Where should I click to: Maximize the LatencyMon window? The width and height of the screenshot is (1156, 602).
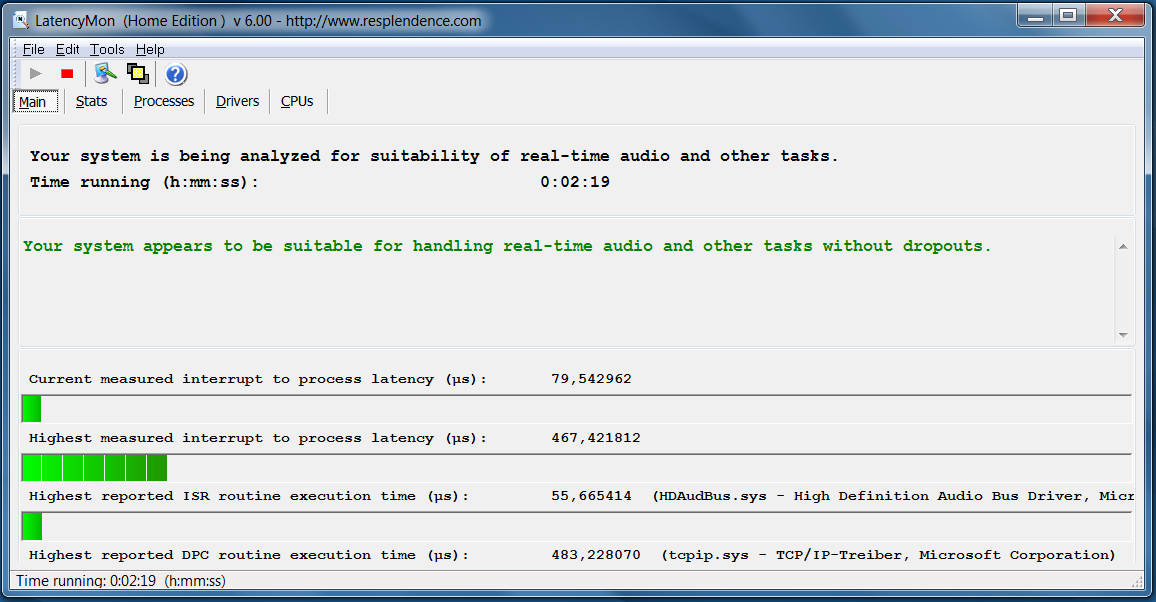point(1068,15)
